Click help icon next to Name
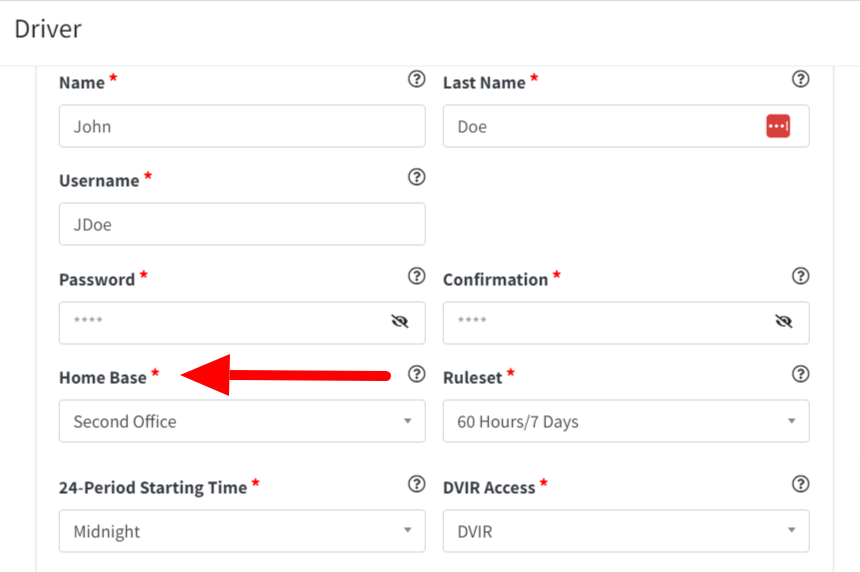 point(417,79)
